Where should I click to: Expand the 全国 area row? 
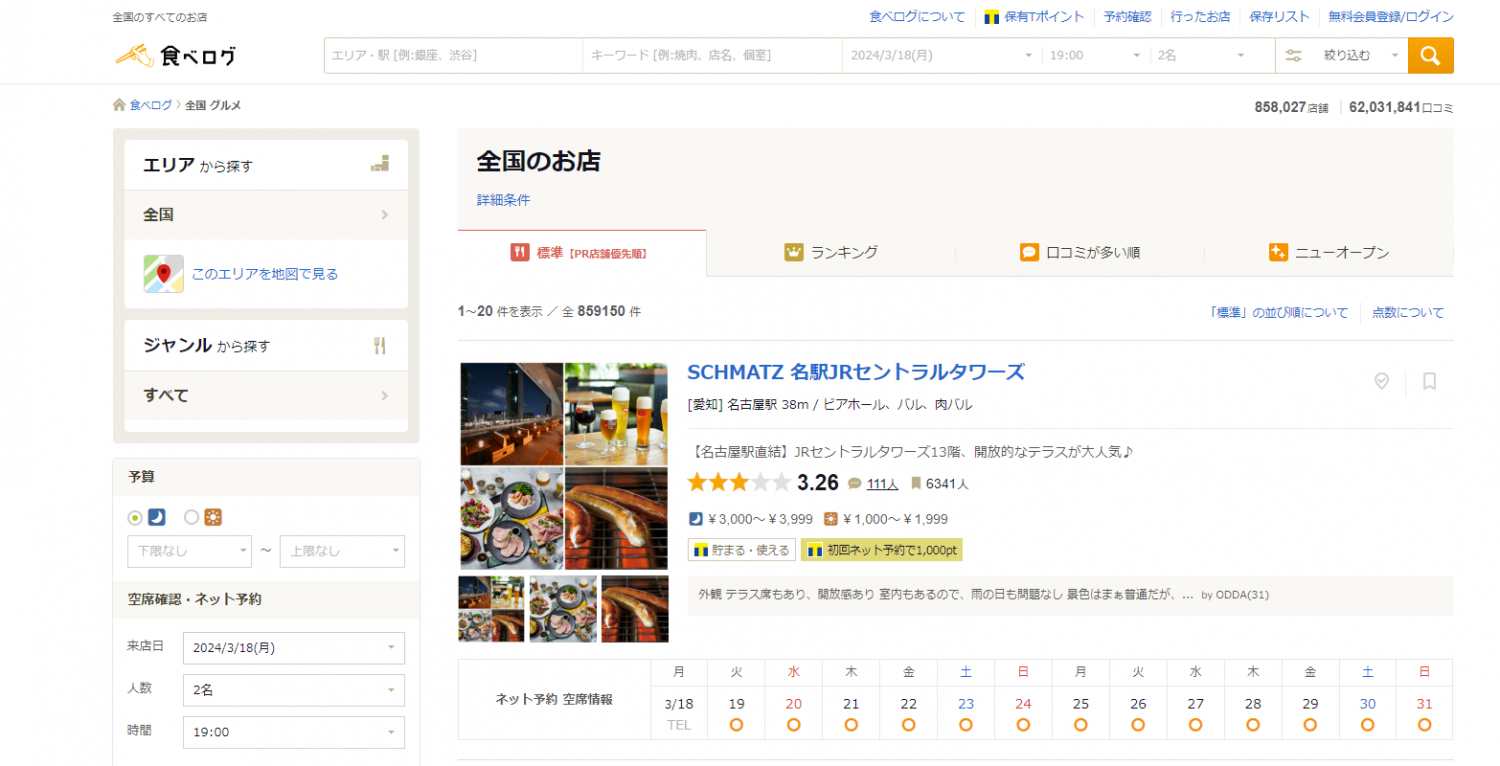[266, 215]
